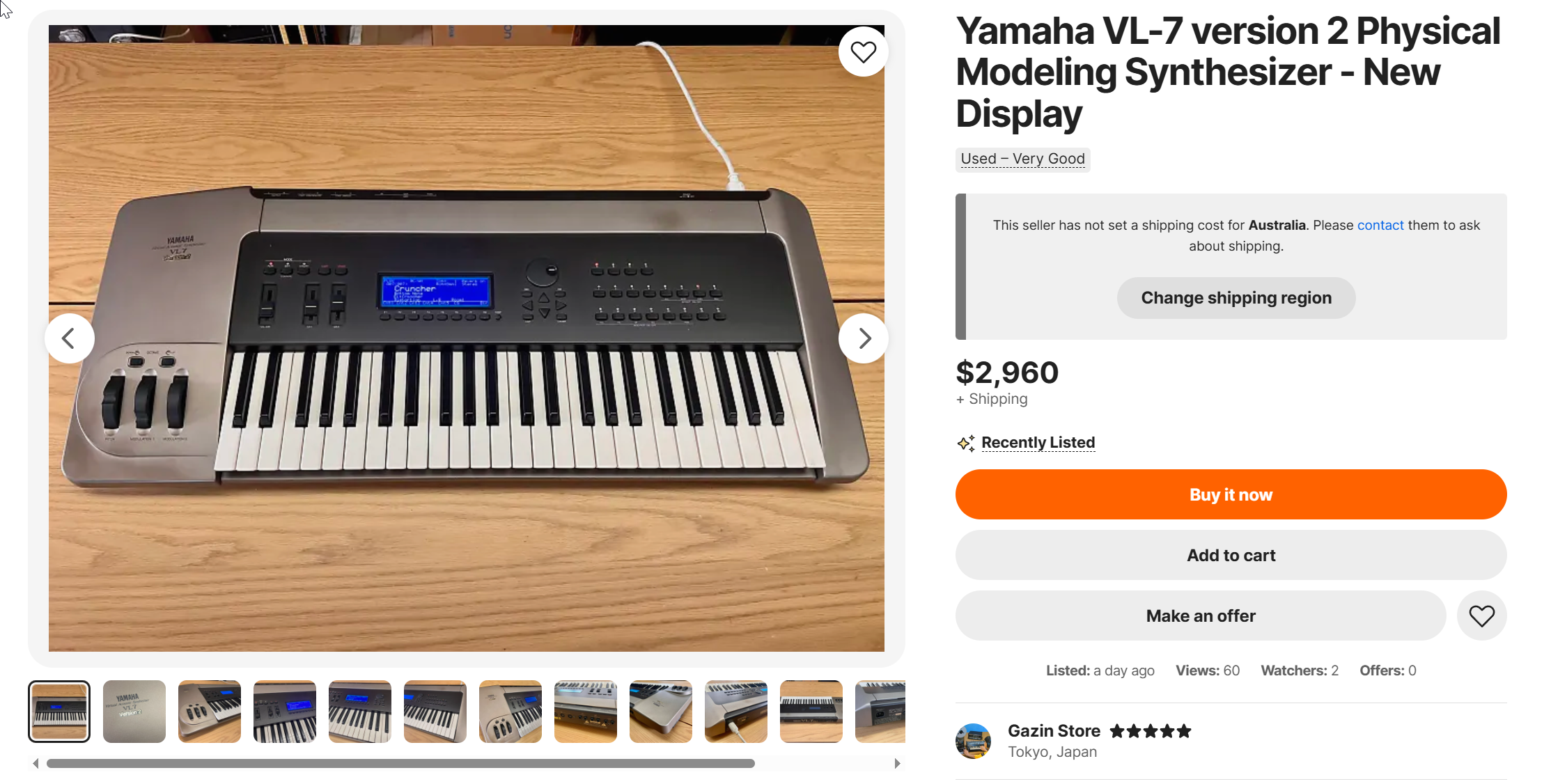
Task: Click the thumbnail strip's right scroll arrow
Action: point(897,763)
